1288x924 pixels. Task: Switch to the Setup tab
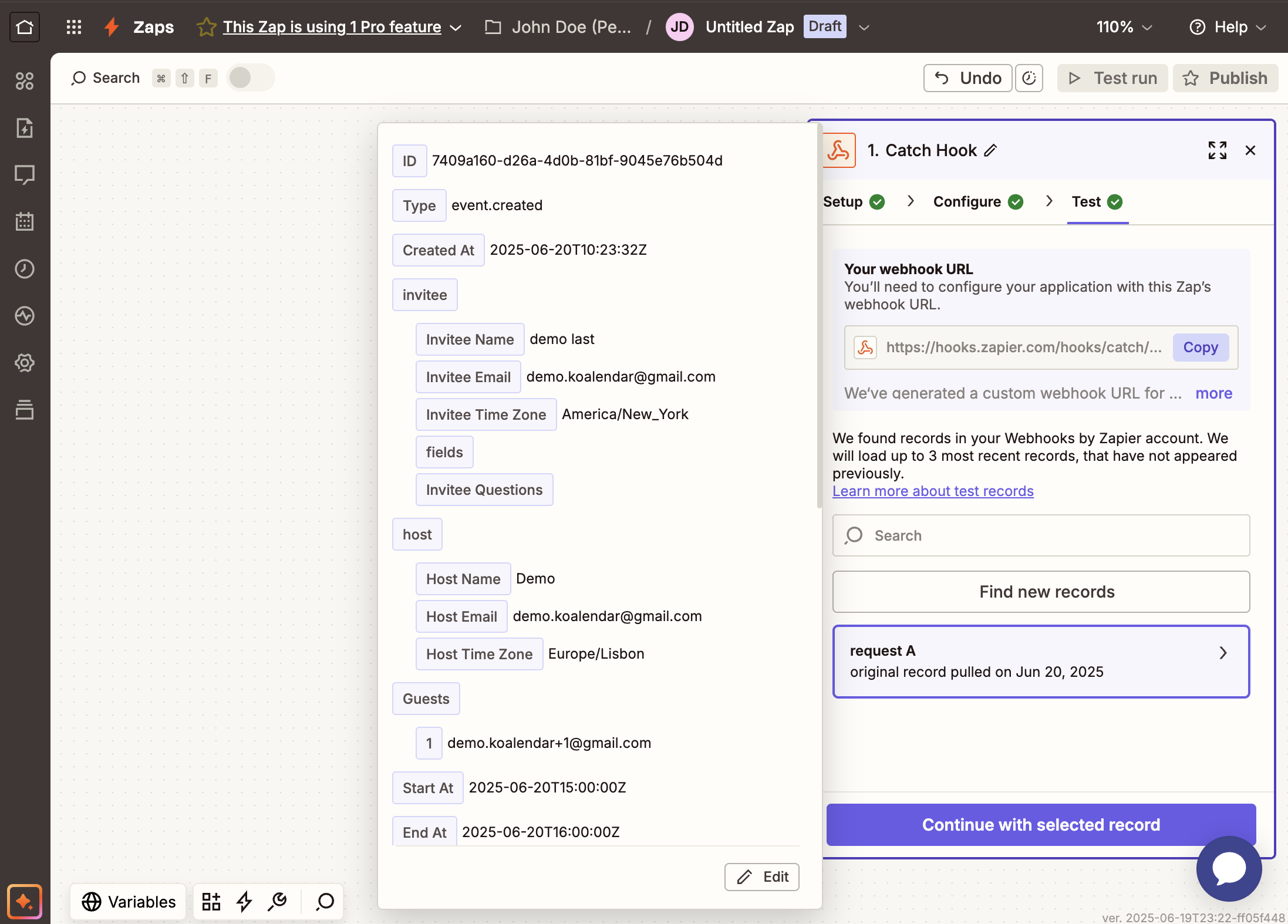854,201
